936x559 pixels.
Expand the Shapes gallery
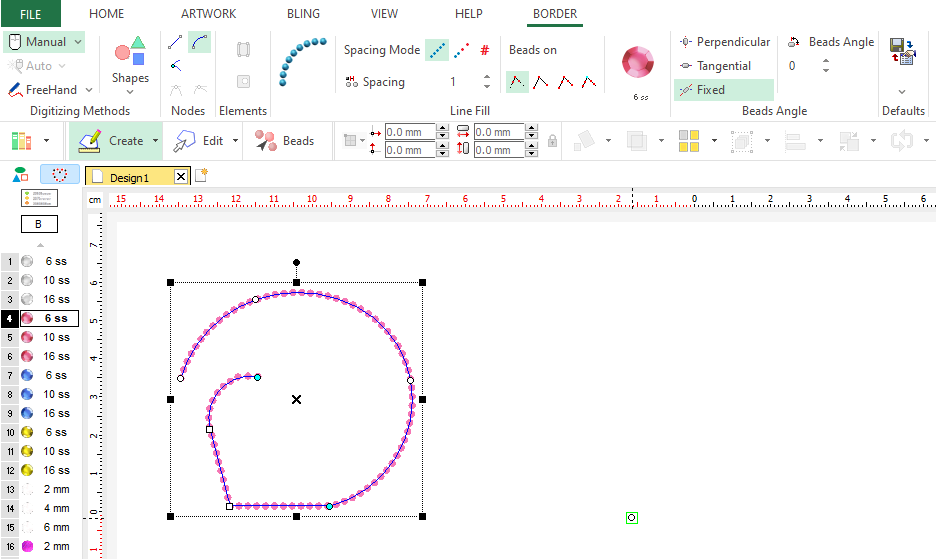tap(130, 92)
